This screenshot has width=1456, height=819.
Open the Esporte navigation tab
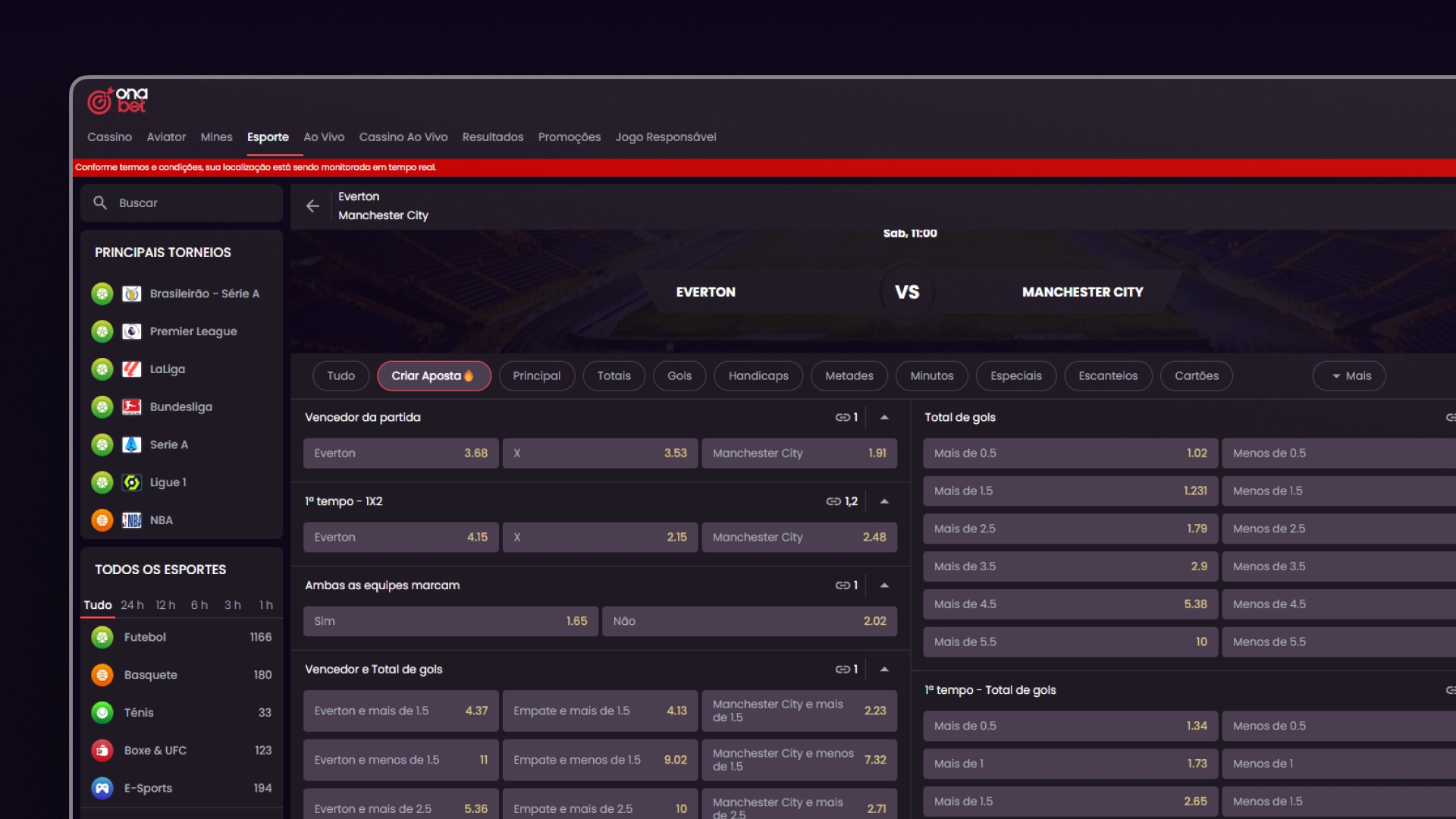pos(268,137)
